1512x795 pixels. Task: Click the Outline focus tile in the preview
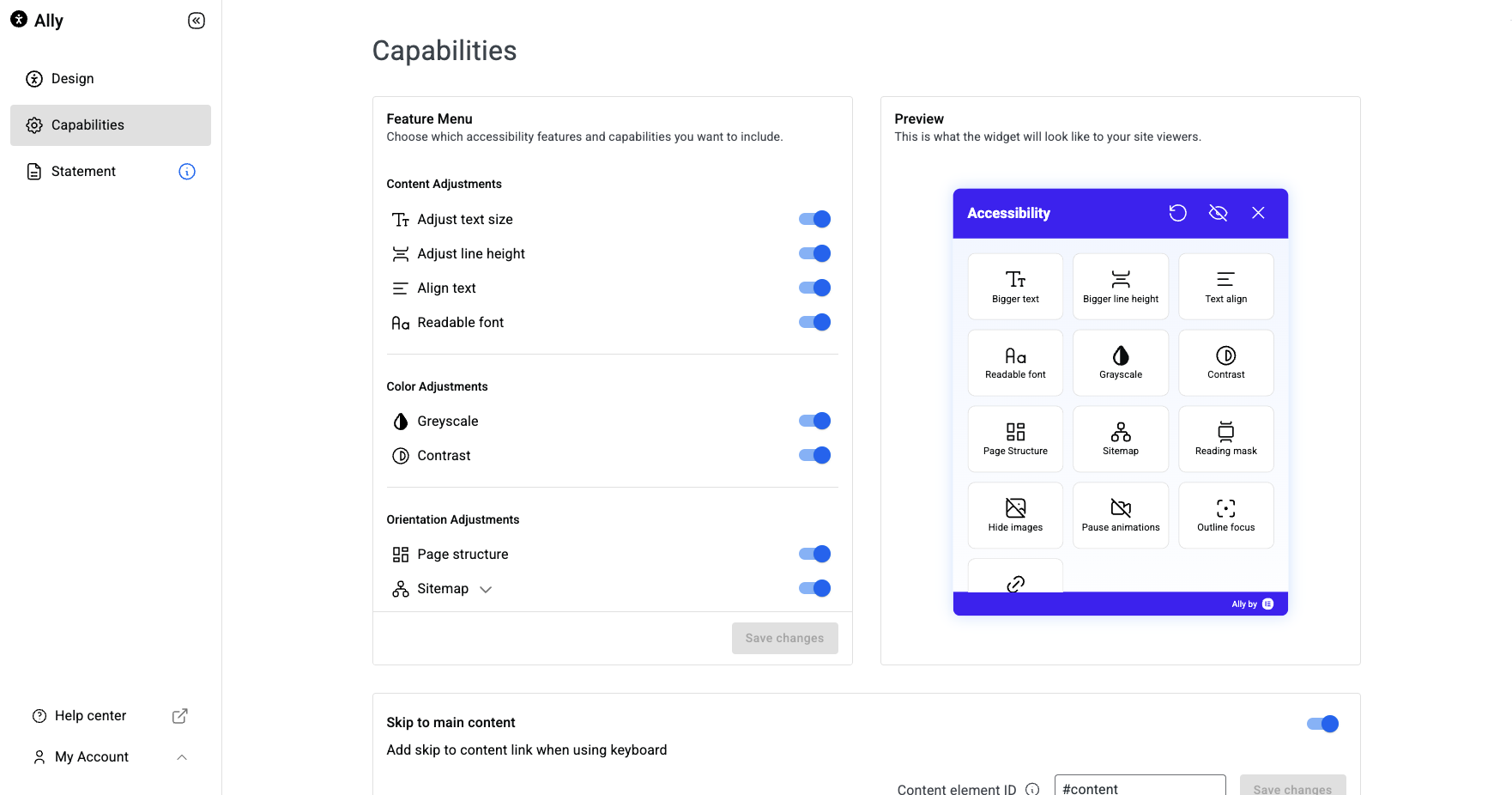(x=1225, y=515)
